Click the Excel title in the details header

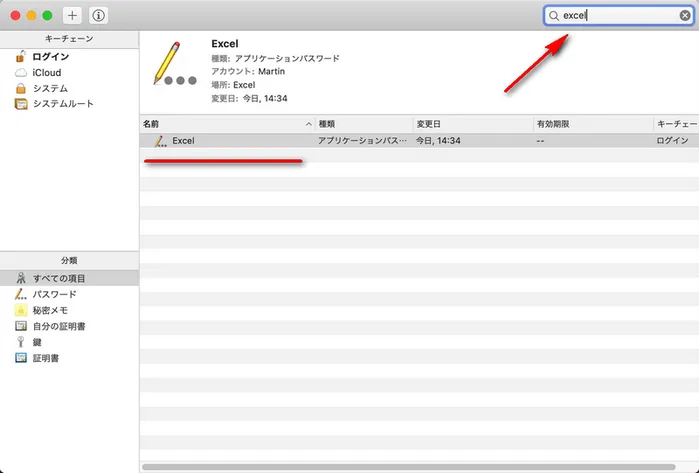(225, 44)
